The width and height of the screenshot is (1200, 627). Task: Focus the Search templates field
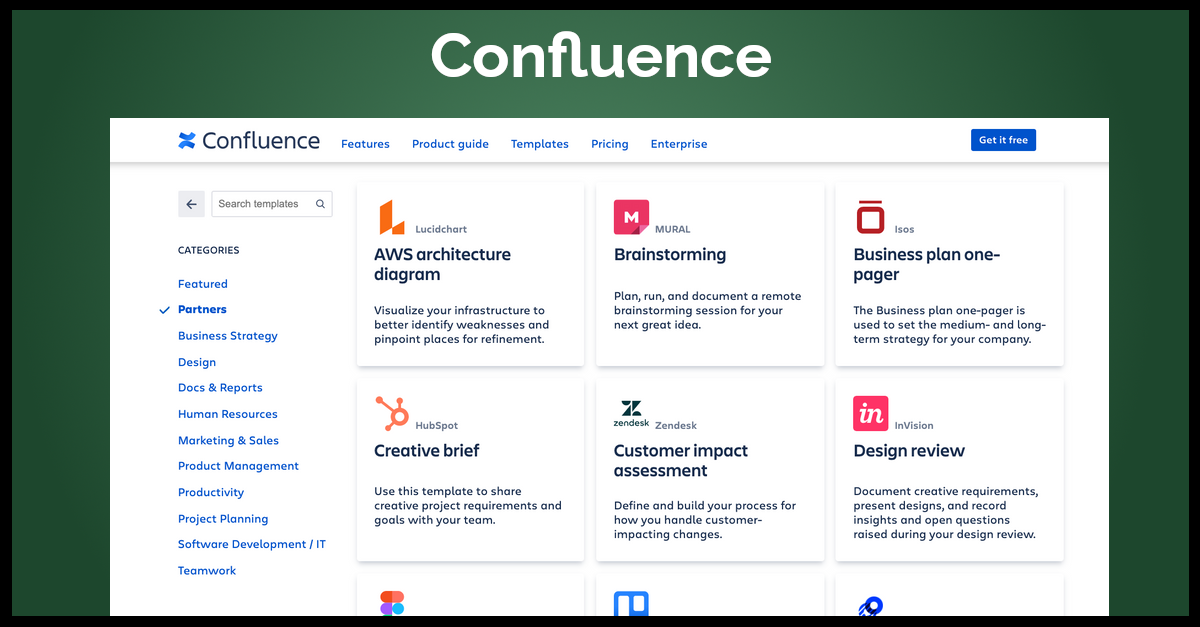[272, 204]
